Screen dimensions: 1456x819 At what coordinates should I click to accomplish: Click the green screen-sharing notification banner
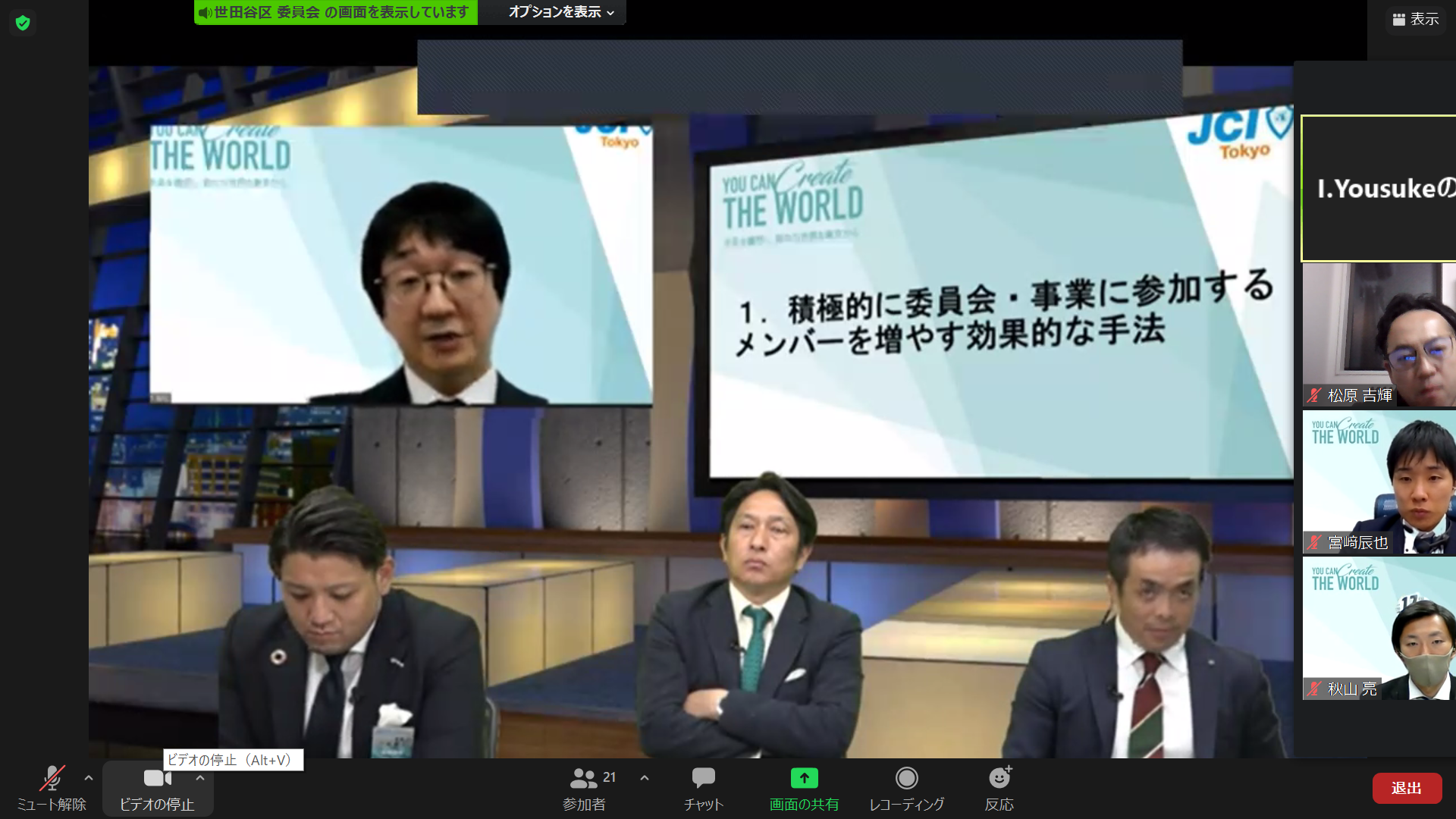[335, 12]
